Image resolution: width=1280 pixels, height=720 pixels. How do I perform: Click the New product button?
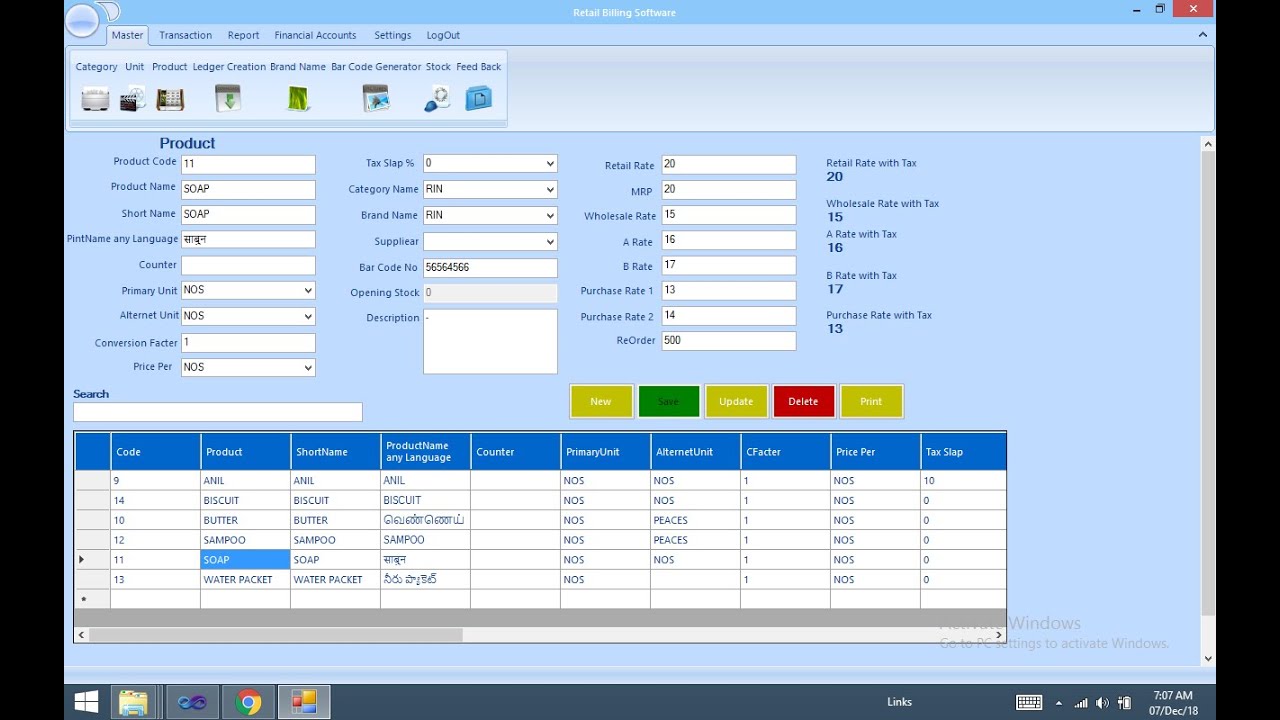coord(601,401)
